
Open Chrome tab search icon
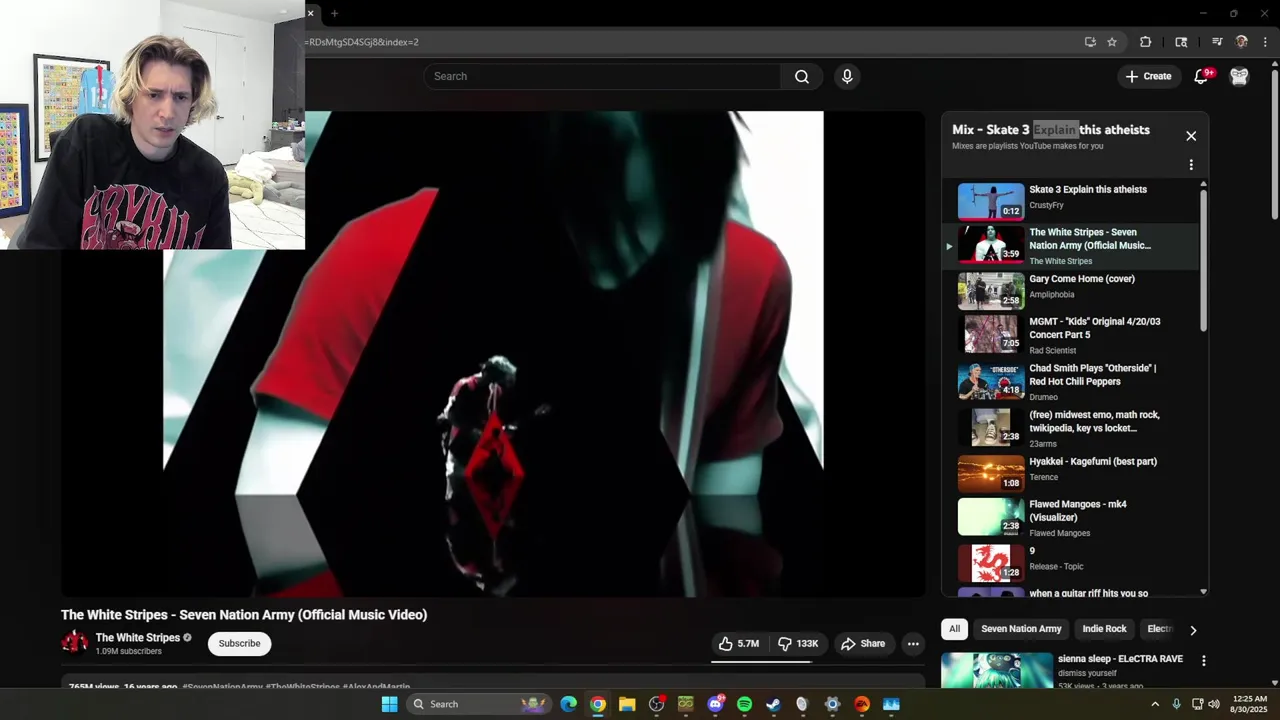[x=1181, y=42]
